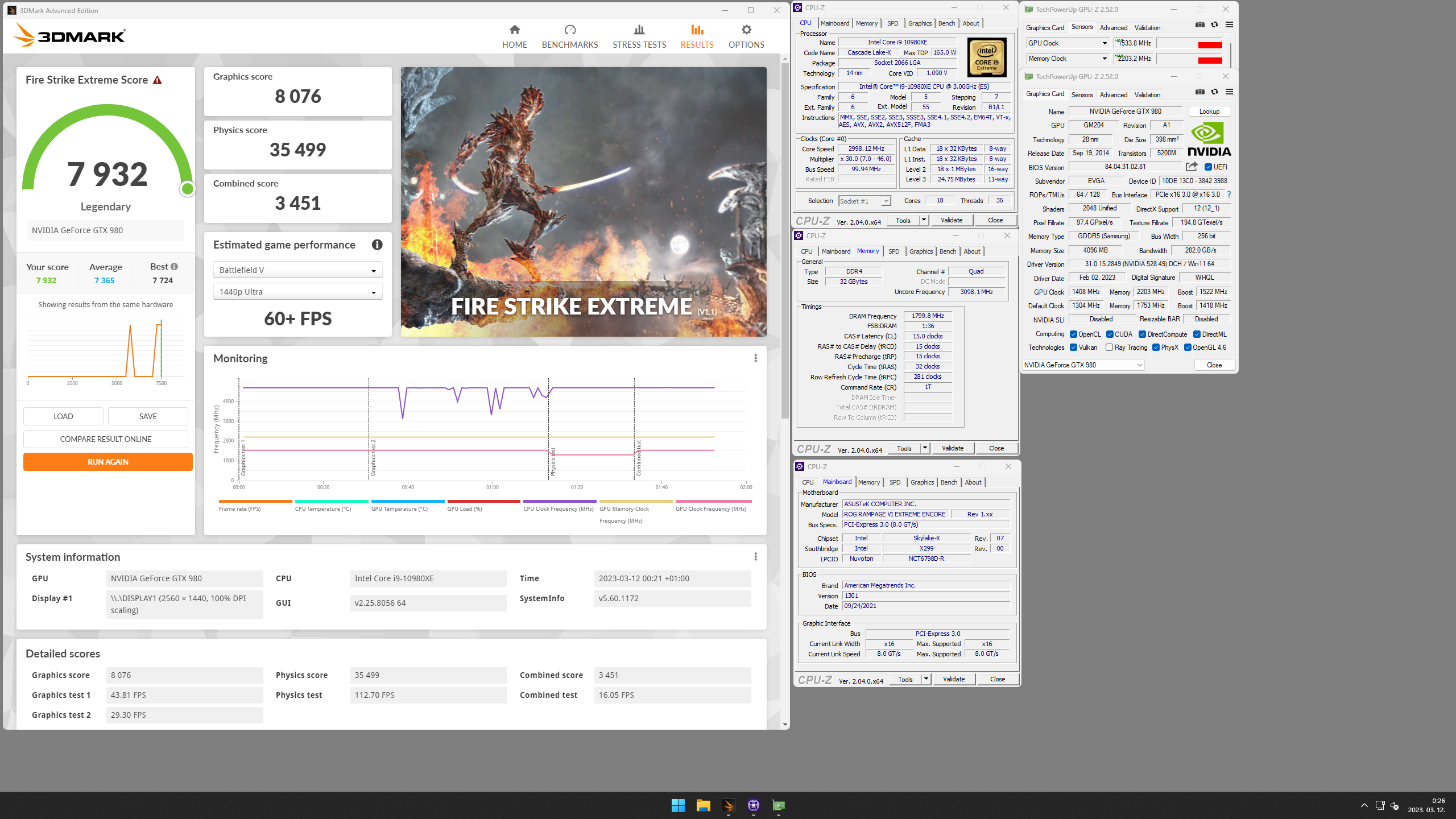Open the Battlefield V game dropdown

click(297, 270)
